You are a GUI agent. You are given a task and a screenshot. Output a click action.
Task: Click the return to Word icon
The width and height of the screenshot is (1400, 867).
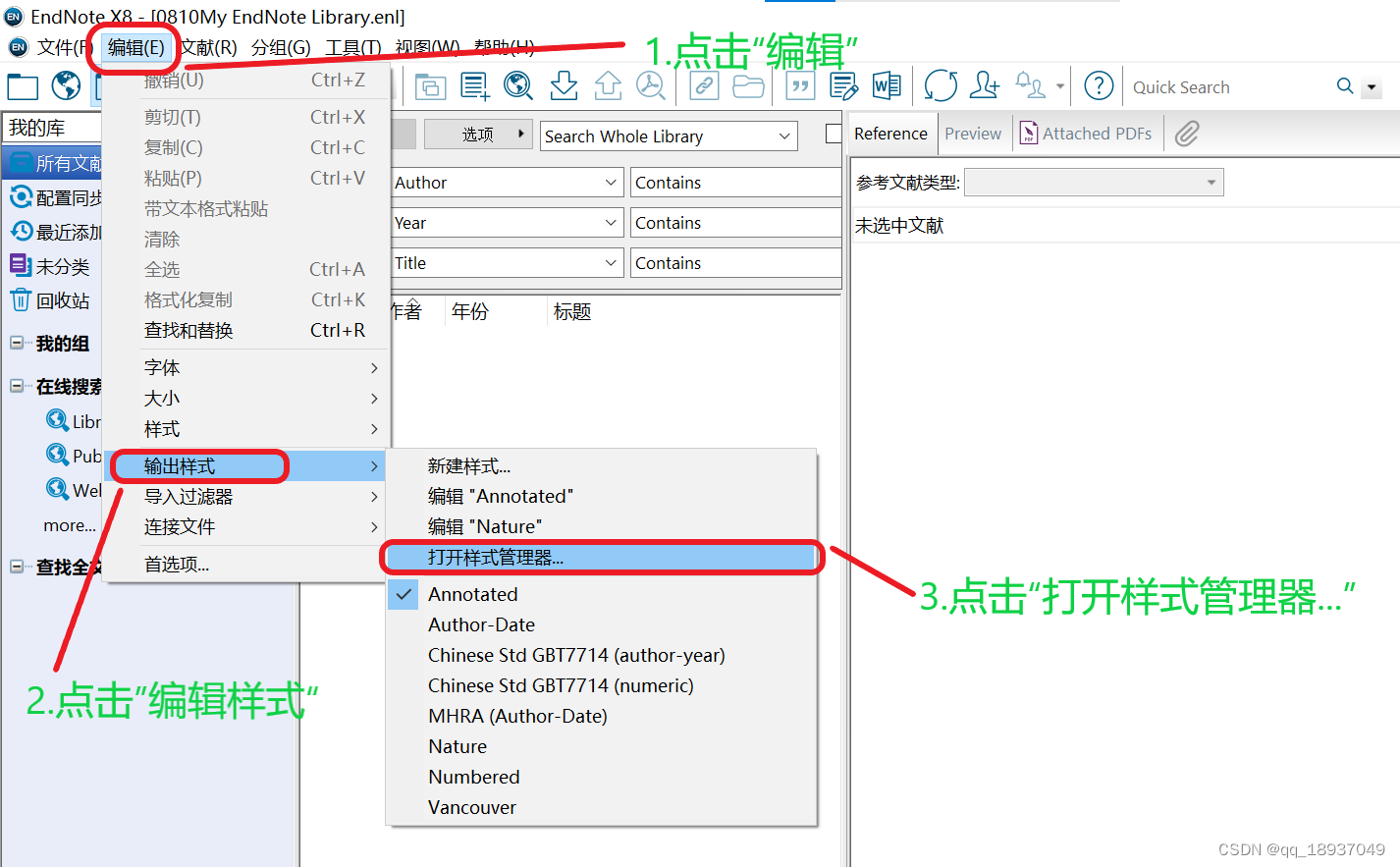(x=887, y=86)
